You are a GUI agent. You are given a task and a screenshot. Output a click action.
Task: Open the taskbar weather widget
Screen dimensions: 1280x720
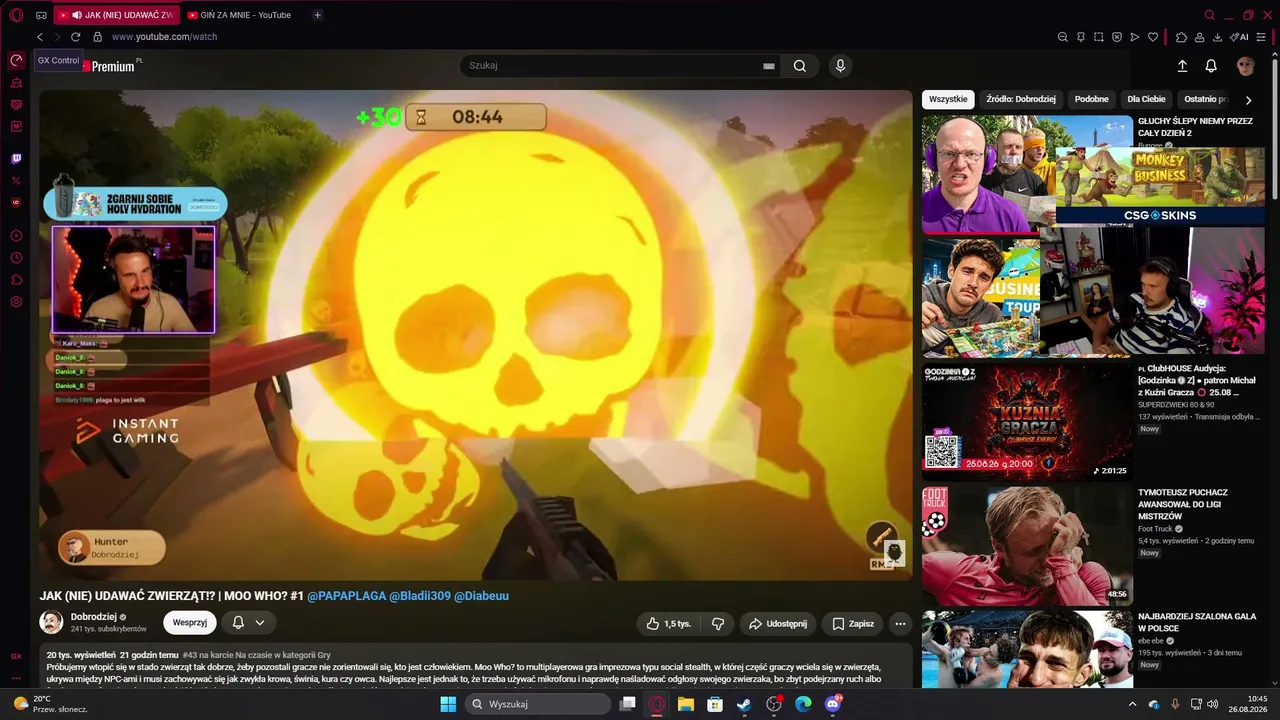[x=48, y=704]
